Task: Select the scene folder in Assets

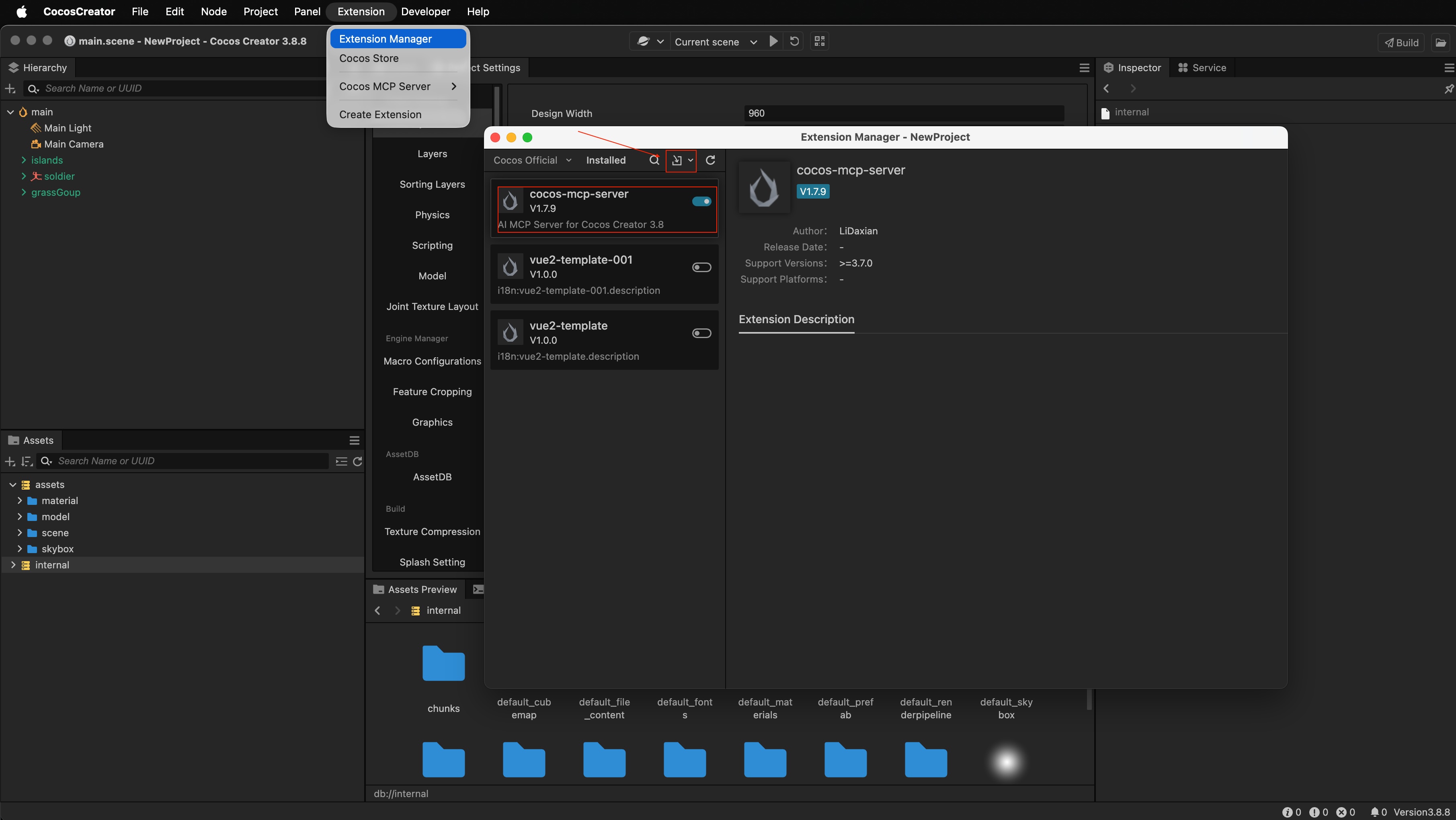Action: pos(55,533)
